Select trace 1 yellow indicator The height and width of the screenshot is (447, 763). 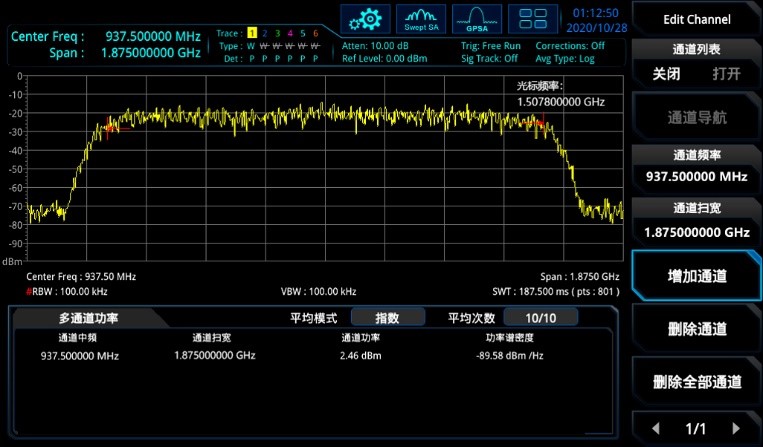(x=252, y=33)
